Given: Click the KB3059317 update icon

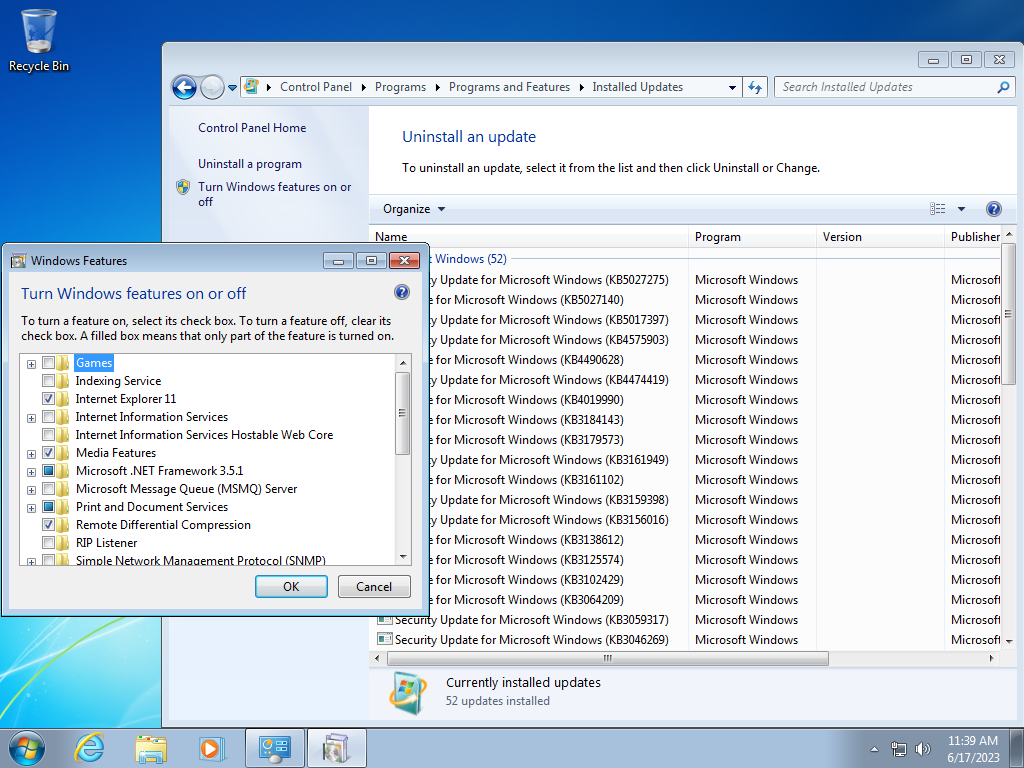Looking at the screenshot, I should pyautogui.click(x=385, y=619).
